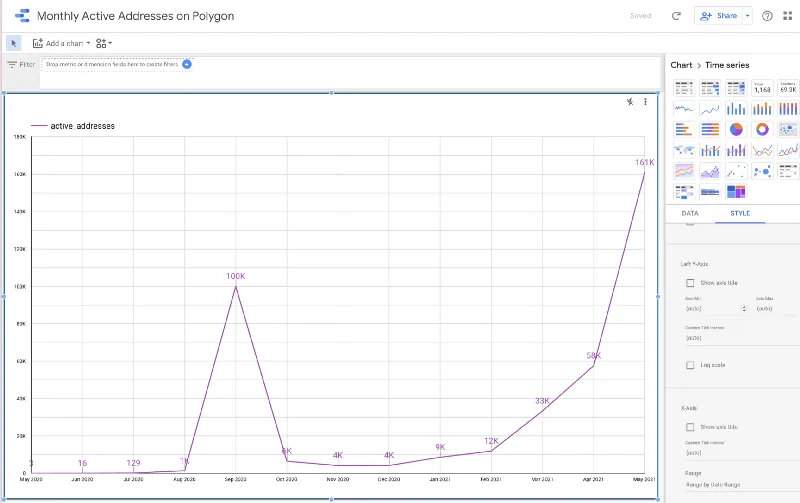Enable Show axis title under X-Axis

click(x=690, y=427)
